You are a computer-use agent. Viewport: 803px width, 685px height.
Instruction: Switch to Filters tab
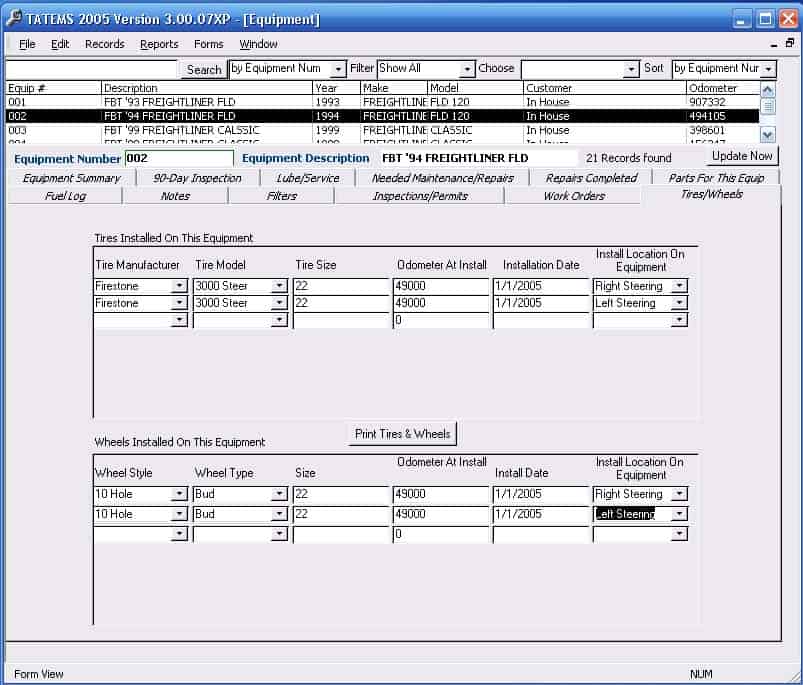point(282,196)
